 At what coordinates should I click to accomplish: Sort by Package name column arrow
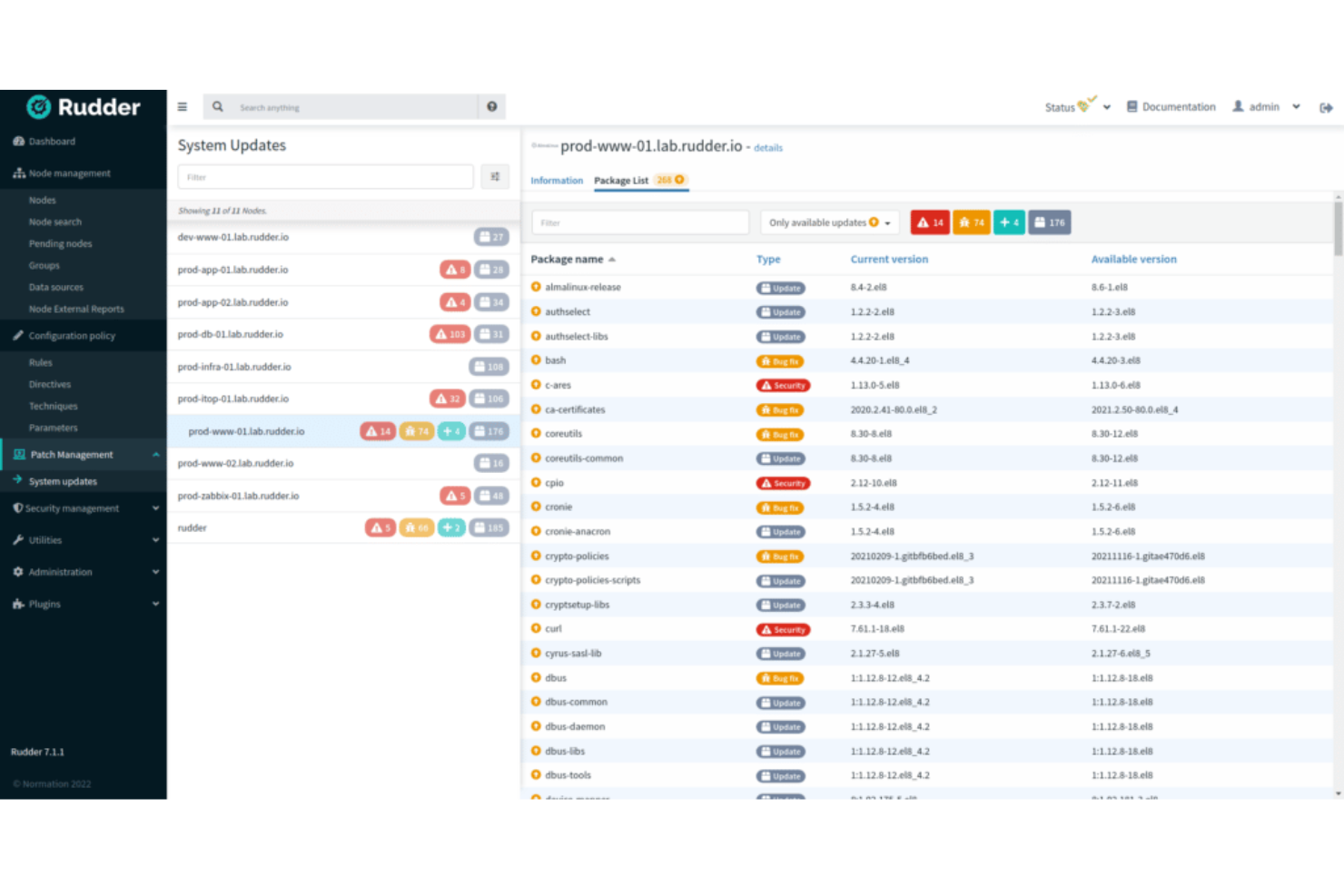[612, 260]
